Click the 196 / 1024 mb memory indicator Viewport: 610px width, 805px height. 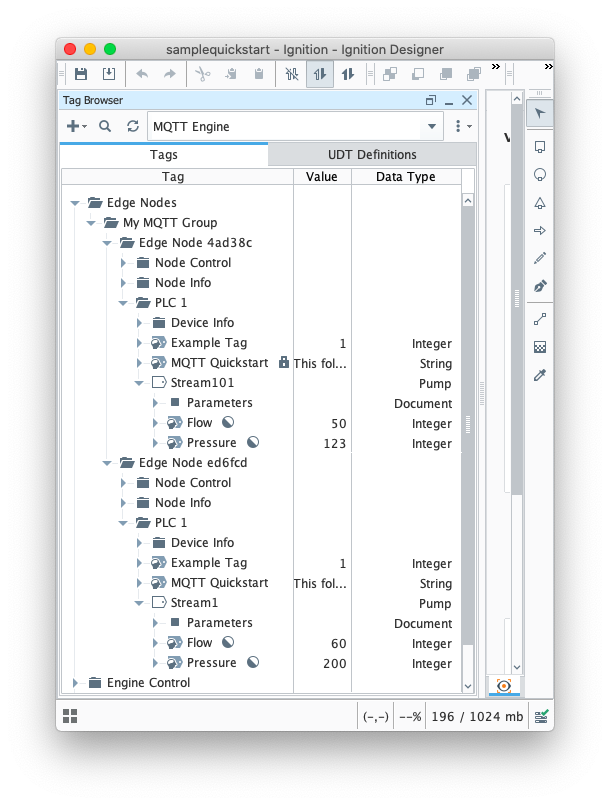click(x=477, y=717)
